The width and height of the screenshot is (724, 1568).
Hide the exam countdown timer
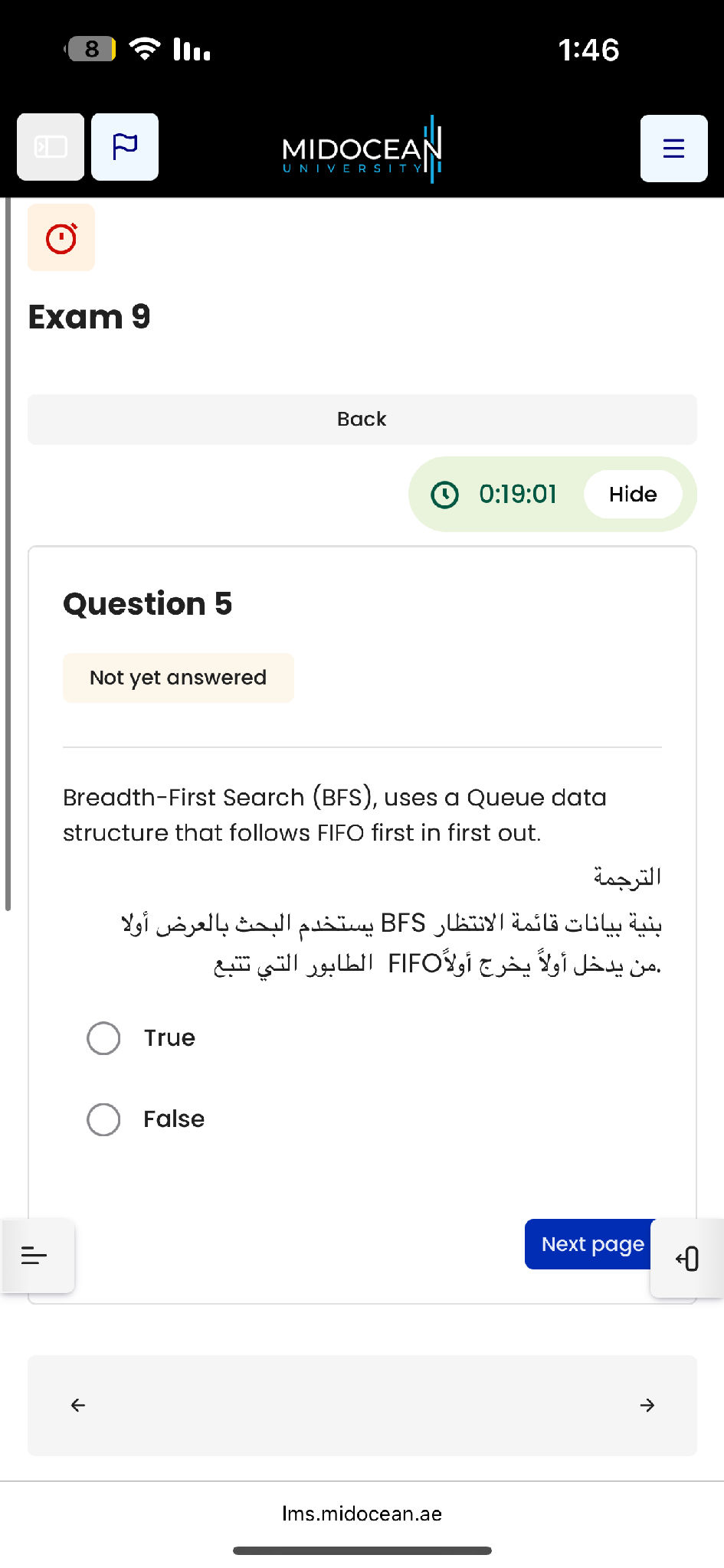[x=634, y=495]
